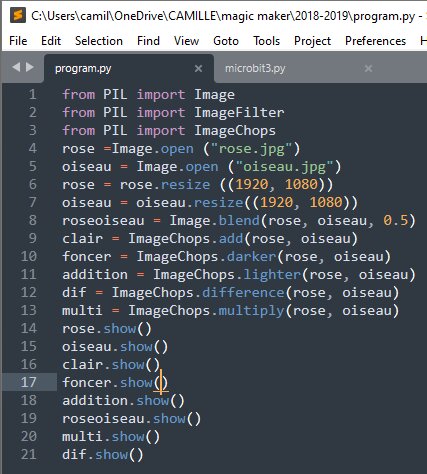Click the previous tab left arrow

pyautogui.click(x=16, y=67)
